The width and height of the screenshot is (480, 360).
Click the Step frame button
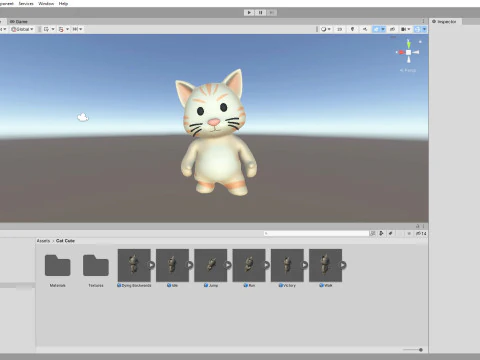(x=271, y=13)
